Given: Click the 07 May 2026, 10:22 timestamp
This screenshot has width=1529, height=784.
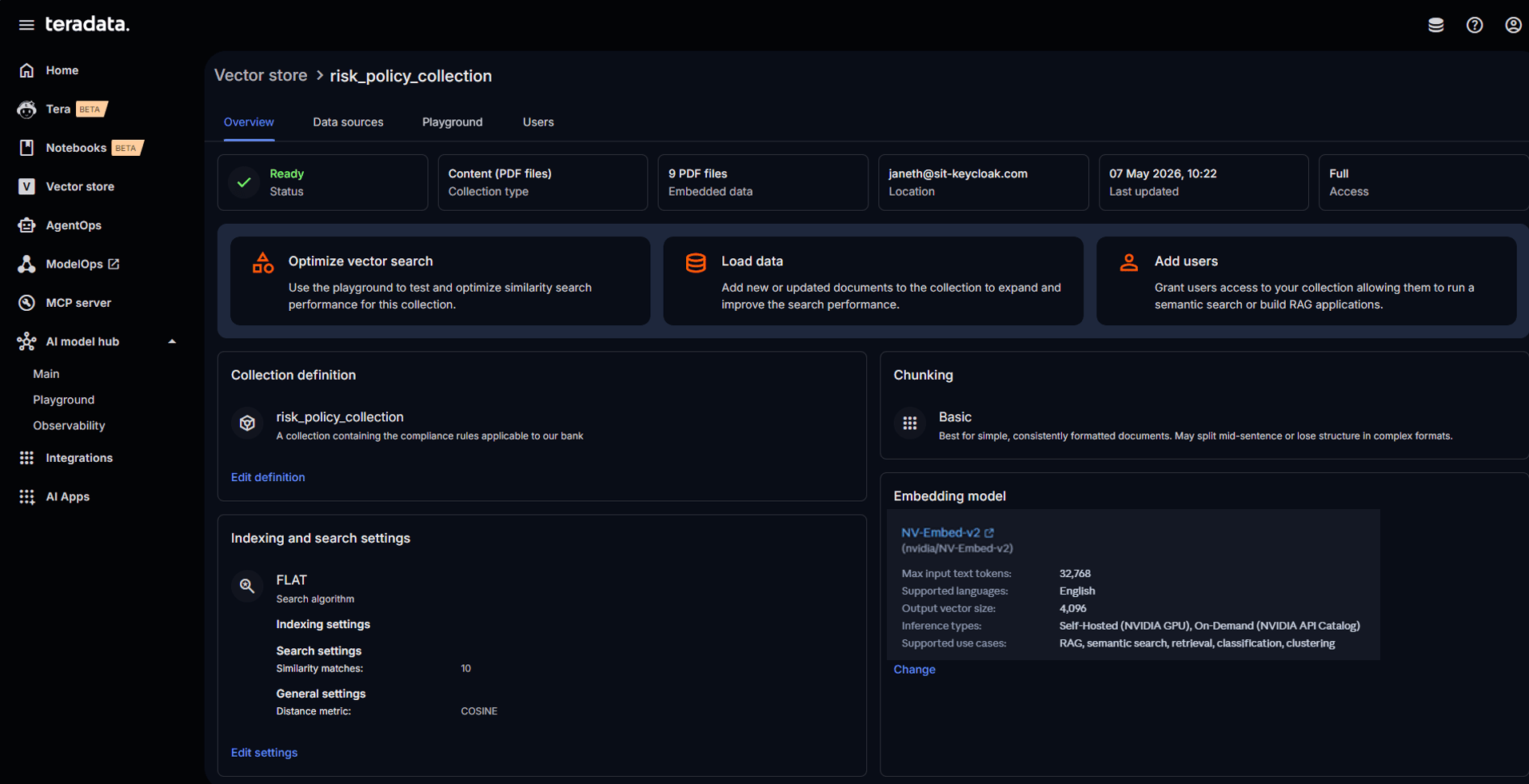Looking at the screenshot, I should click(x=1163, y=173).
